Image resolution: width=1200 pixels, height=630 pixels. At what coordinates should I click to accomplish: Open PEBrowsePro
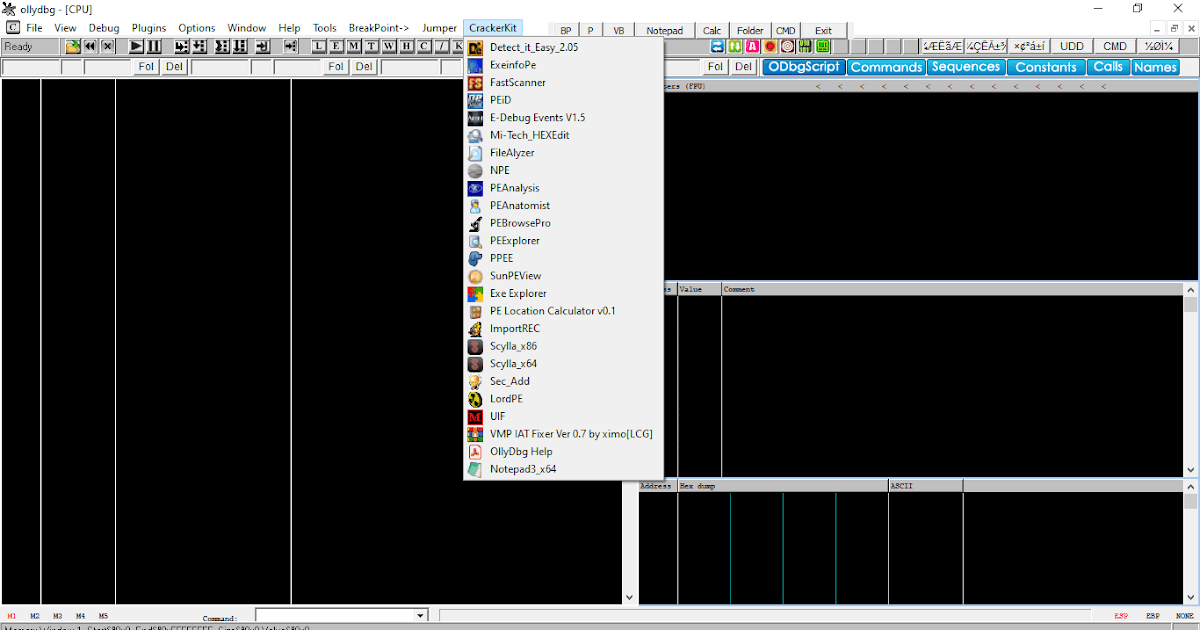pos(563,223)
